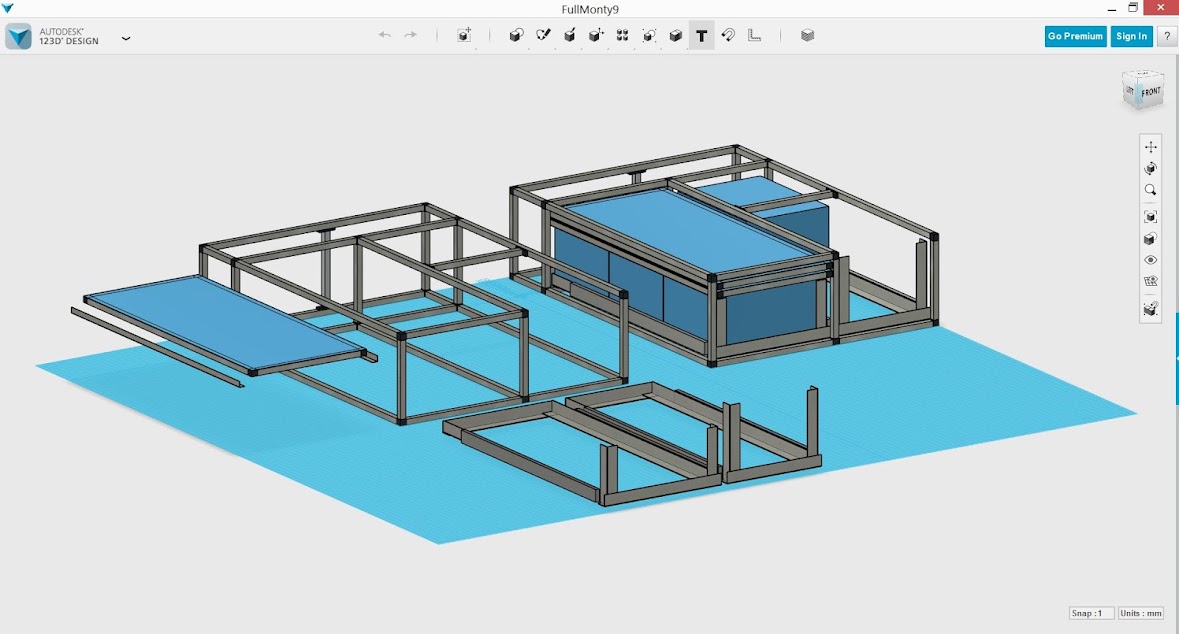Open the Pattern tool
The width and height of the screenshot is (1179, 634).
(622, 36)
